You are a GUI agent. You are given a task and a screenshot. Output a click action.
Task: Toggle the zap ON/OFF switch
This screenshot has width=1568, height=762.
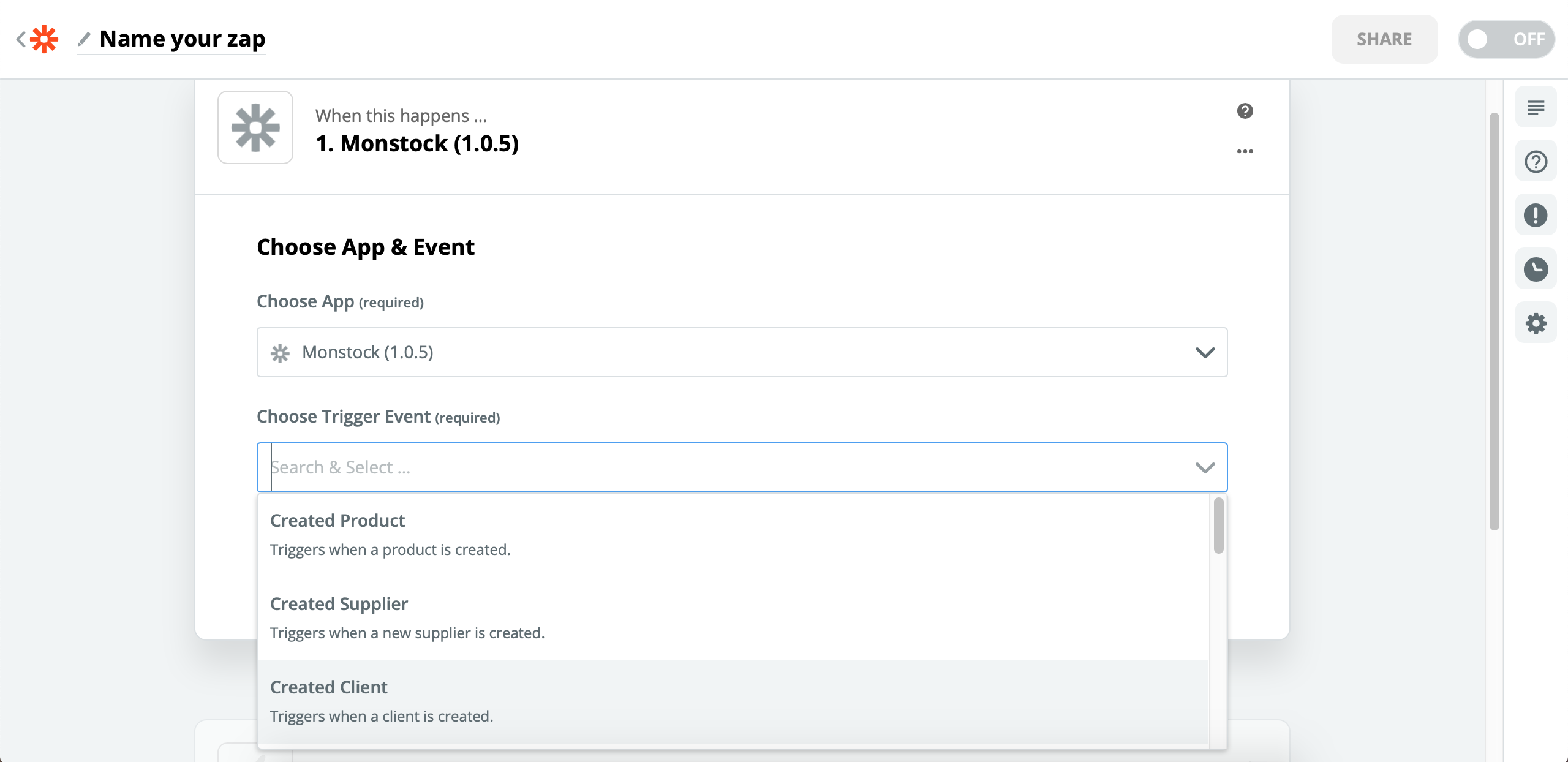[x=1506, y=39]
